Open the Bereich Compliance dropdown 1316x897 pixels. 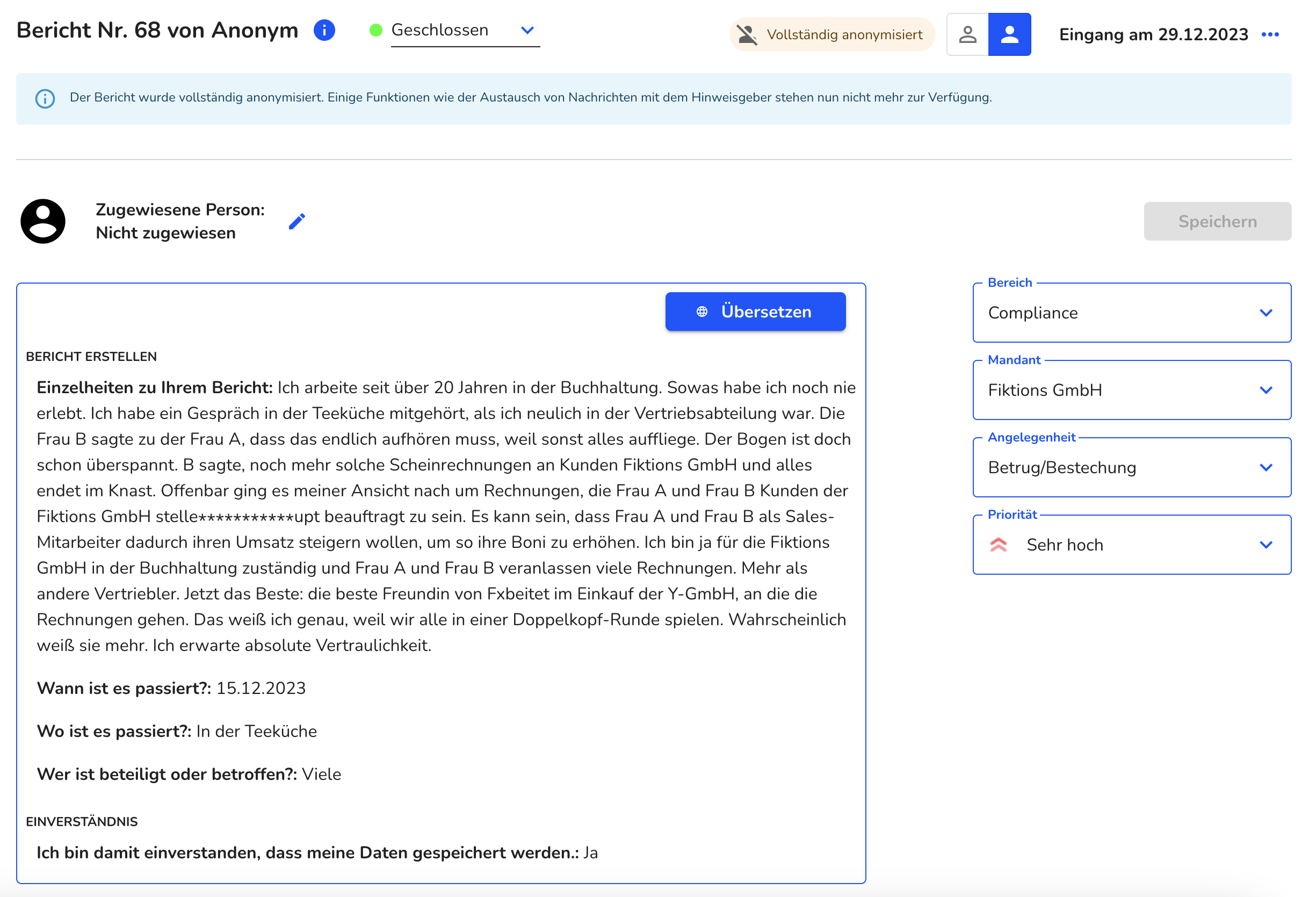(x=1131, y=313)
